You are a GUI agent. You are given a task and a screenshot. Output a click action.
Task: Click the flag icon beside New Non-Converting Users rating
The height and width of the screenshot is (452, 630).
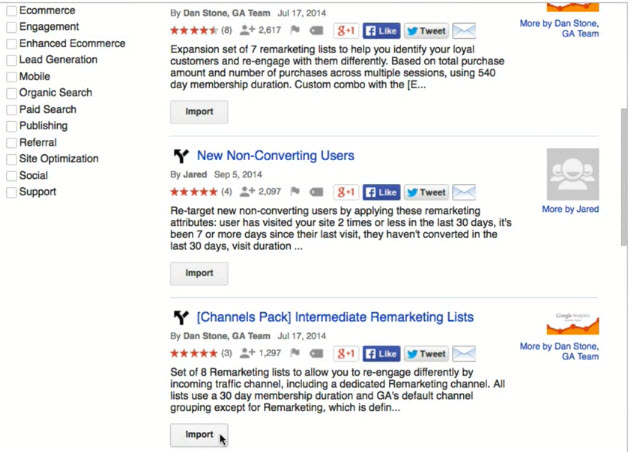coord(295,192)
